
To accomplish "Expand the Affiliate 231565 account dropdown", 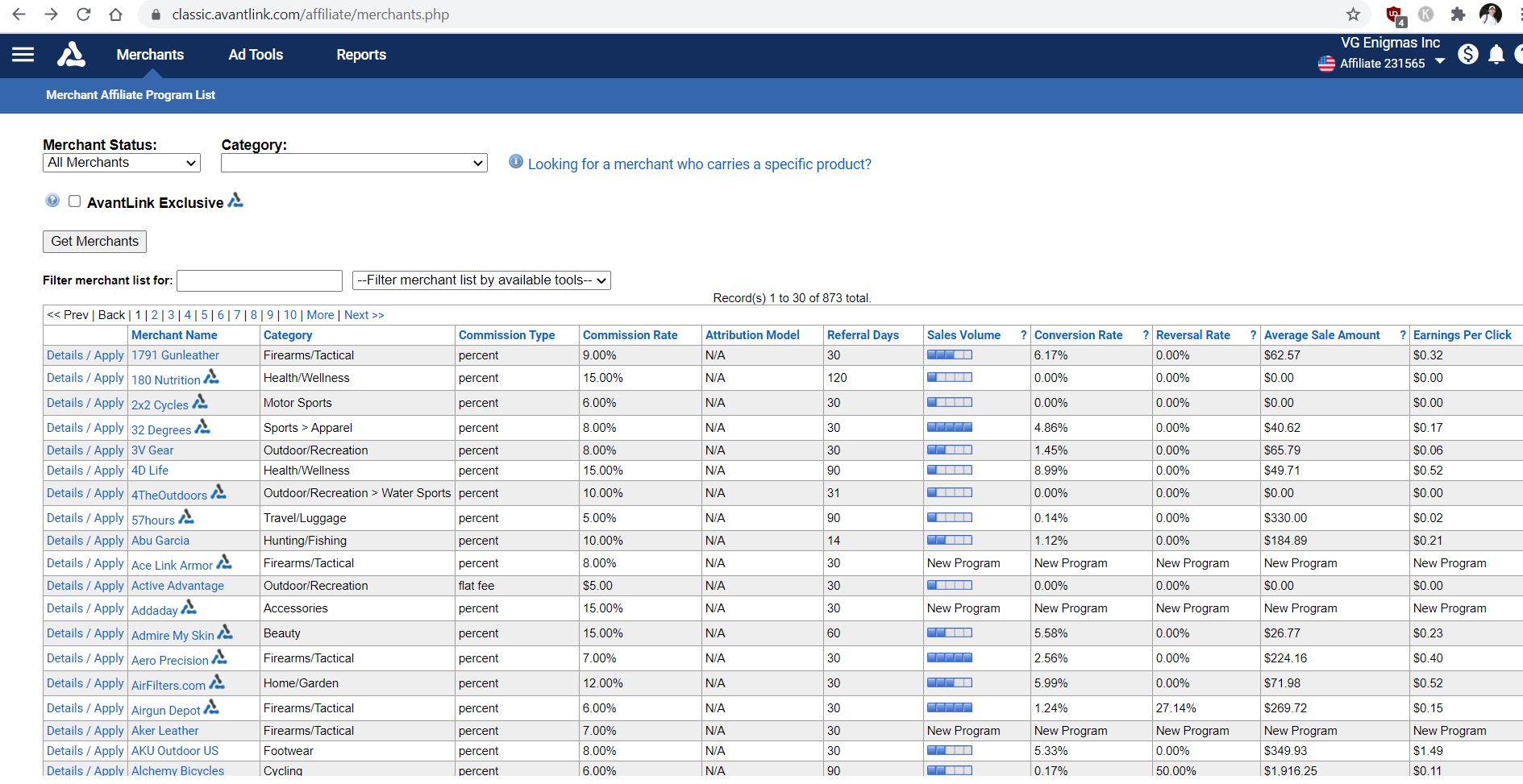I will pos(1440,61).
